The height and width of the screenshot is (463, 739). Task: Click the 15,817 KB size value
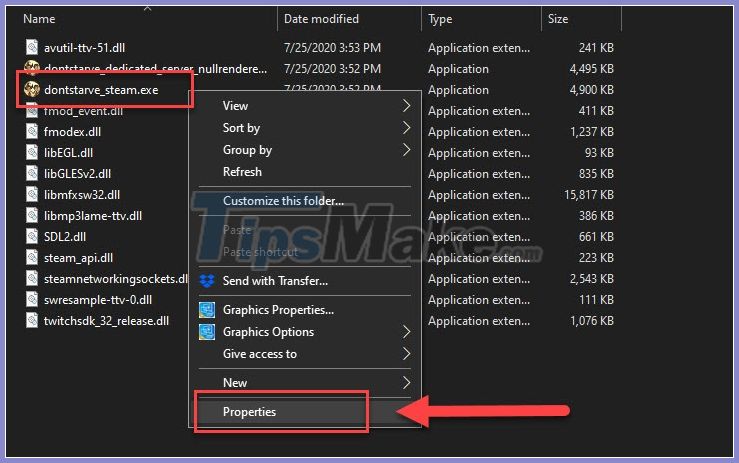(x=589, y=195)
